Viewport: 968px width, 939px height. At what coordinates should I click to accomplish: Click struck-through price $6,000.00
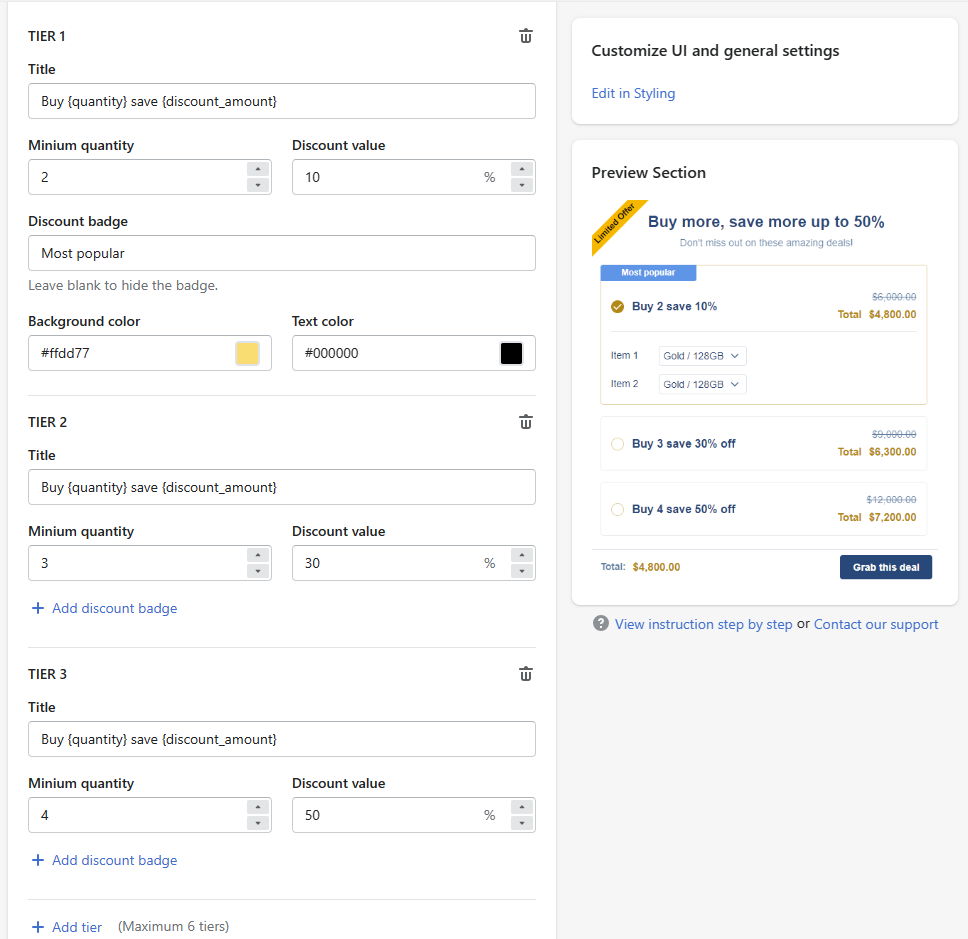coord(894,297)
